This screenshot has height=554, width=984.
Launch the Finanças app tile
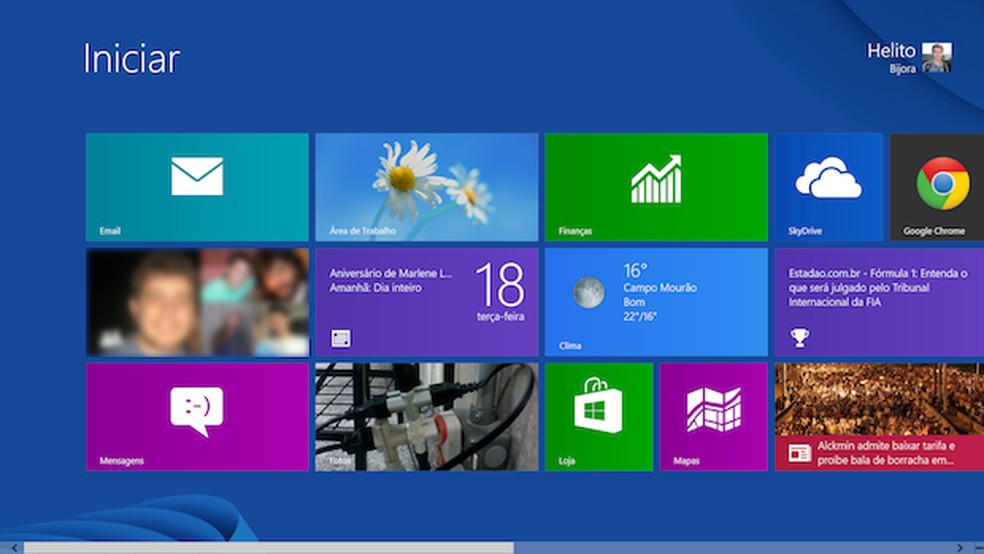(656, 187)
